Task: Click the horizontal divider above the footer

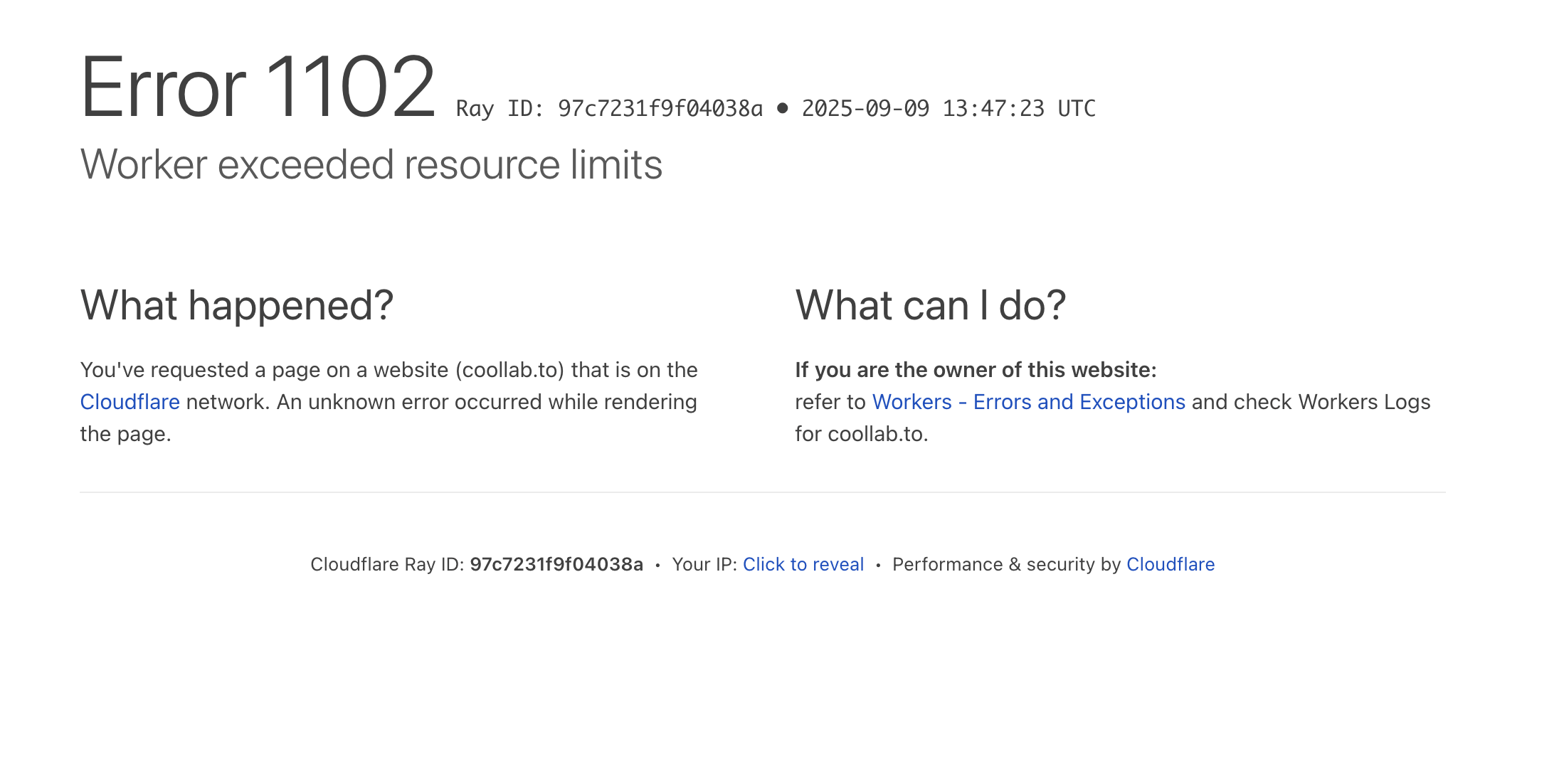Action: pyautogui.click(x=761, y=492)
